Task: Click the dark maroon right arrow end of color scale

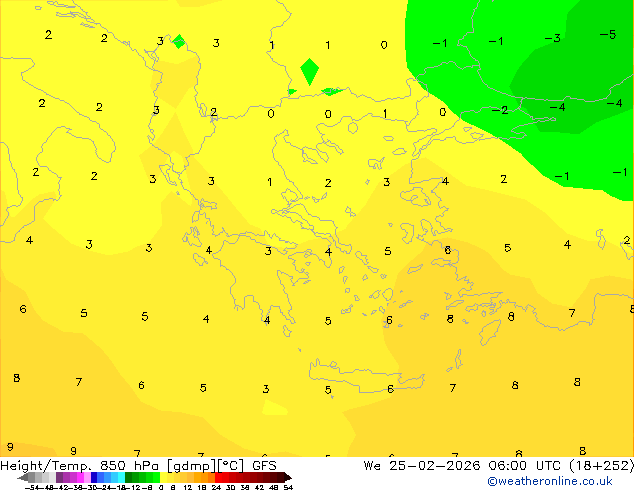Action: (x=287, y=478)
